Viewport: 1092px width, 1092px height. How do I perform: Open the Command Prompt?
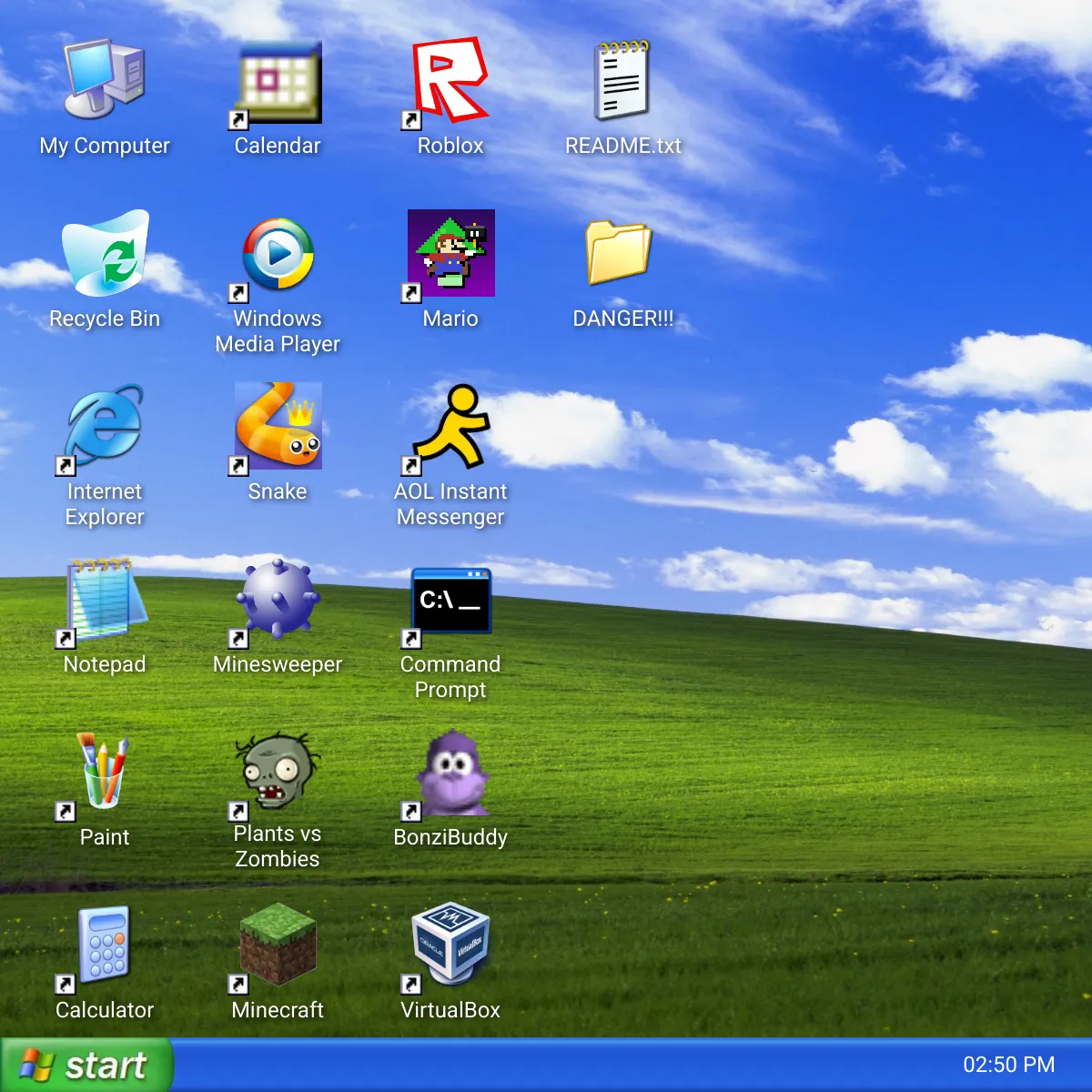(450, 601)
